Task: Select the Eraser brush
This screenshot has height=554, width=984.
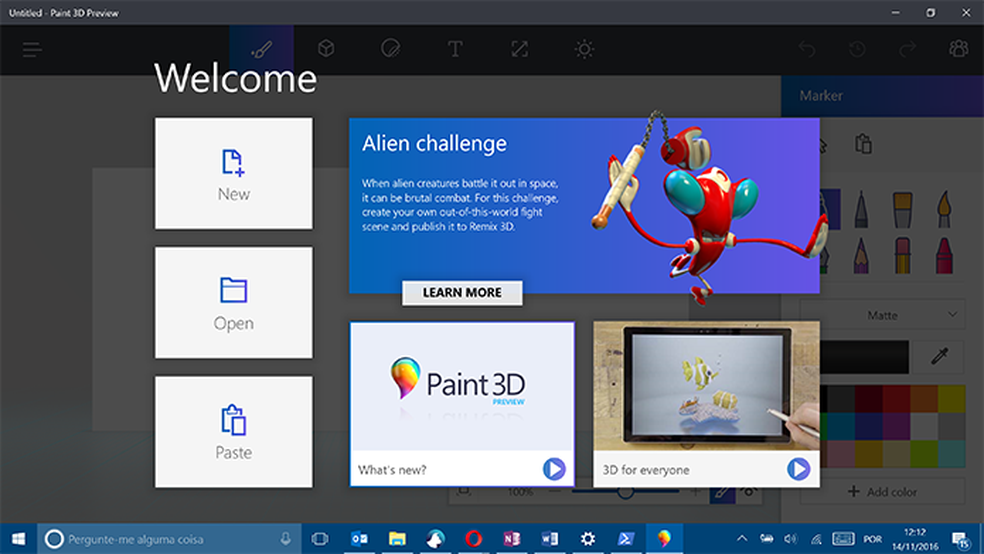Action: tap(902, 255)
